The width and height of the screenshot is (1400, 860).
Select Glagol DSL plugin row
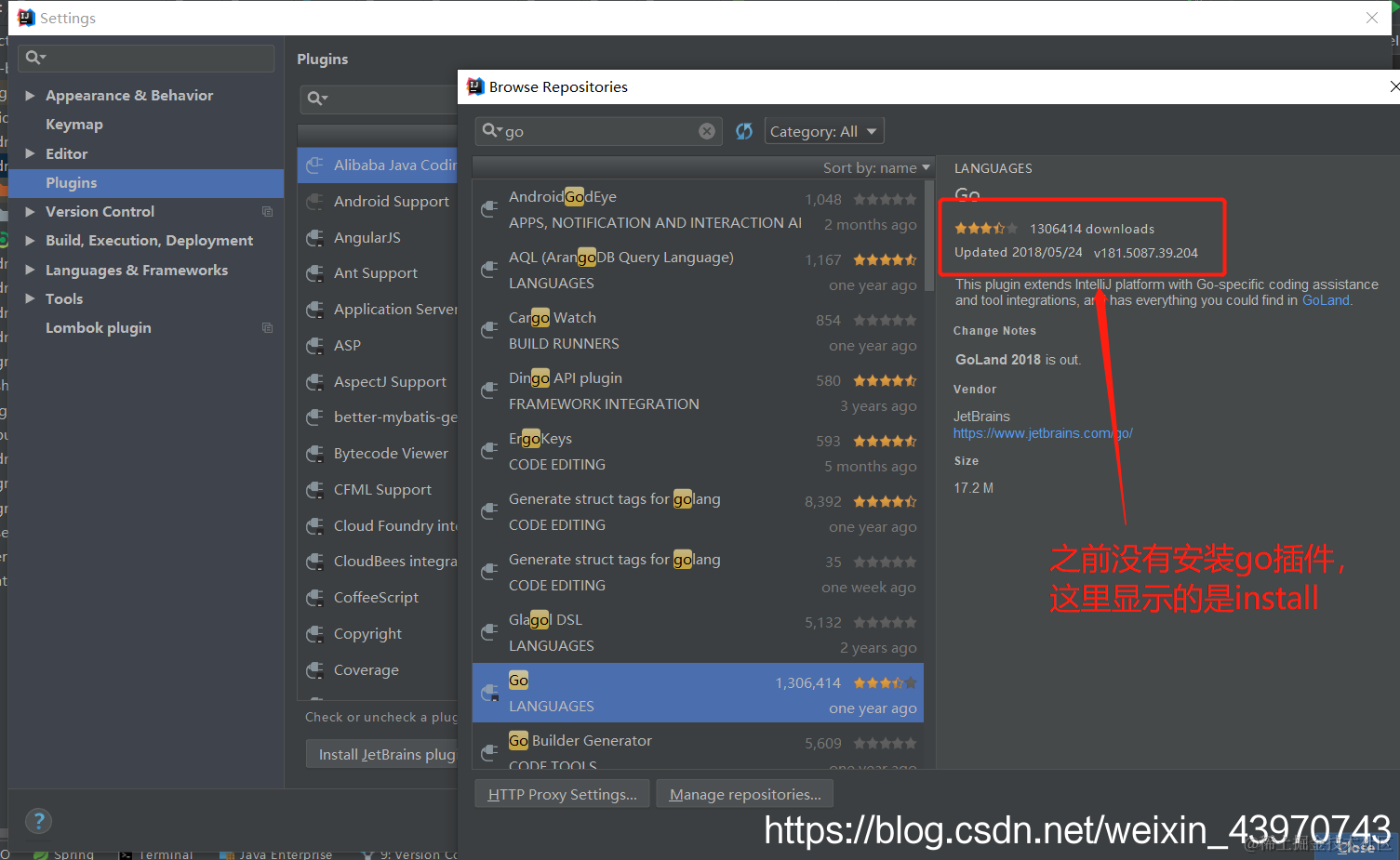698,633
